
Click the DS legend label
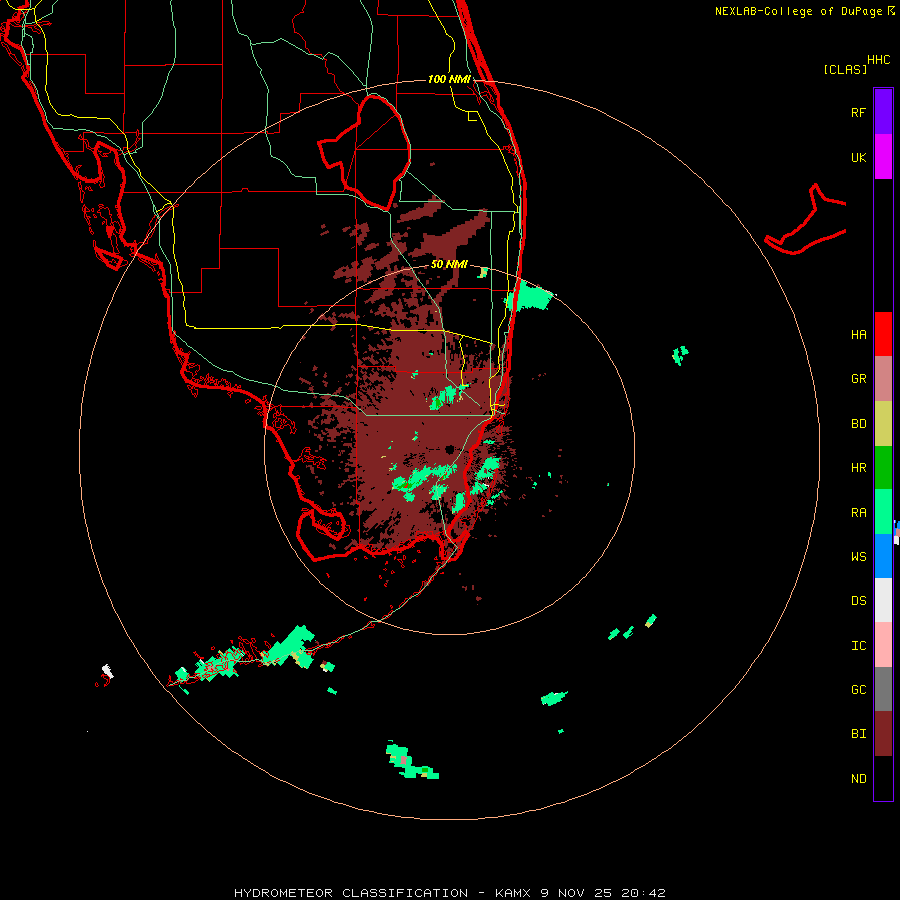[x=858, y=601]
